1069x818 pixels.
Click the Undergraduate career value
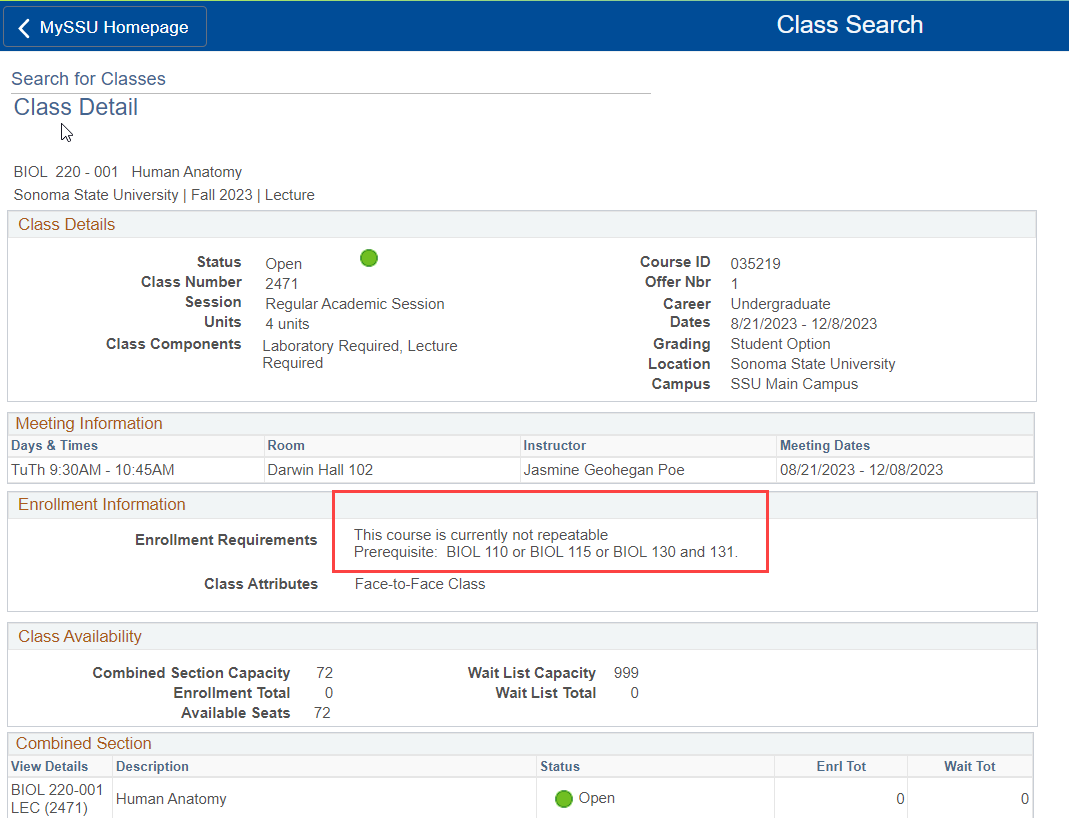coord(781,304)
